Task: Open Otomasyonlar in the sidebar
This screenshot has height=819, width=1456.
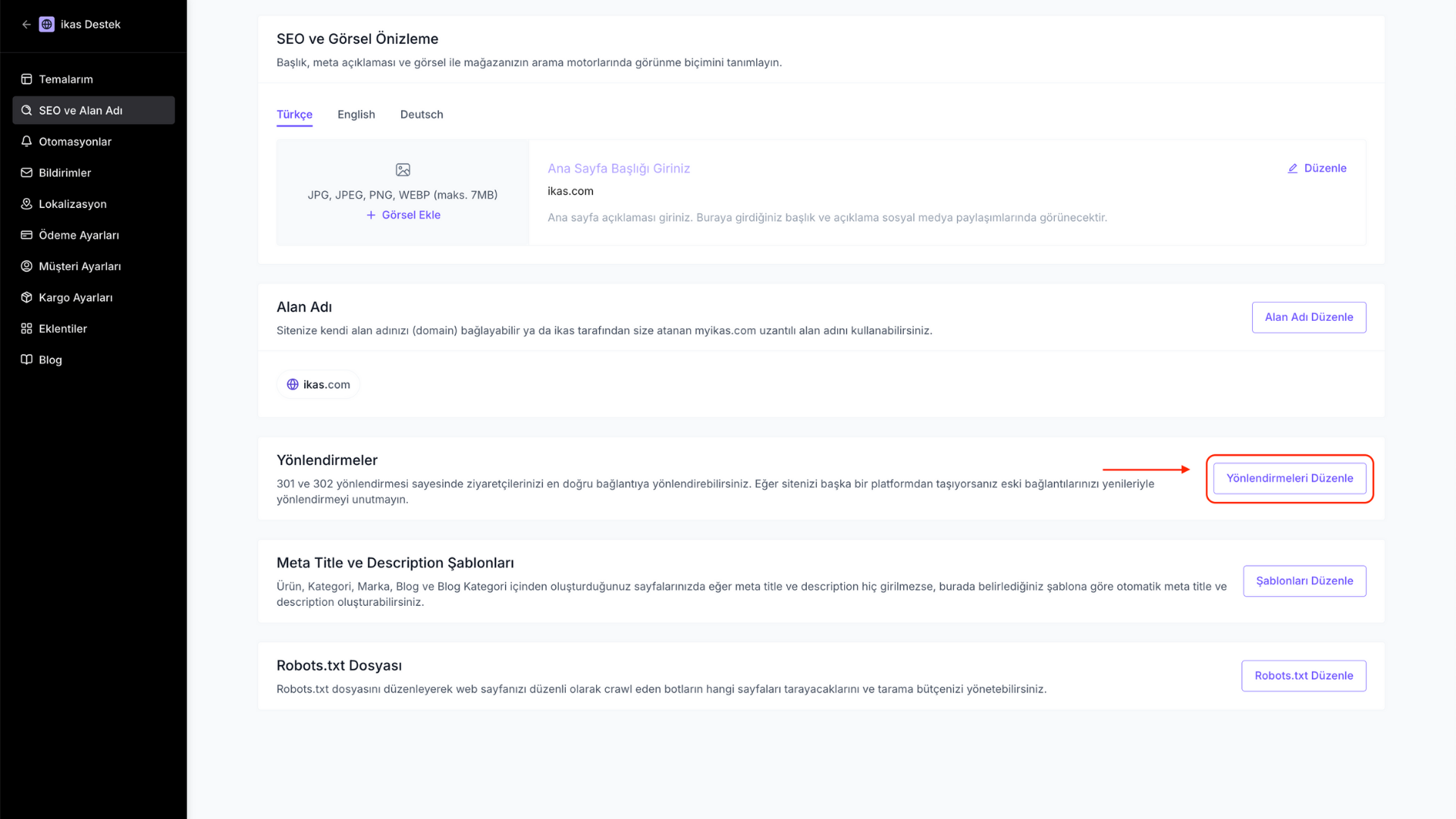Action: [x=93, y=141]
